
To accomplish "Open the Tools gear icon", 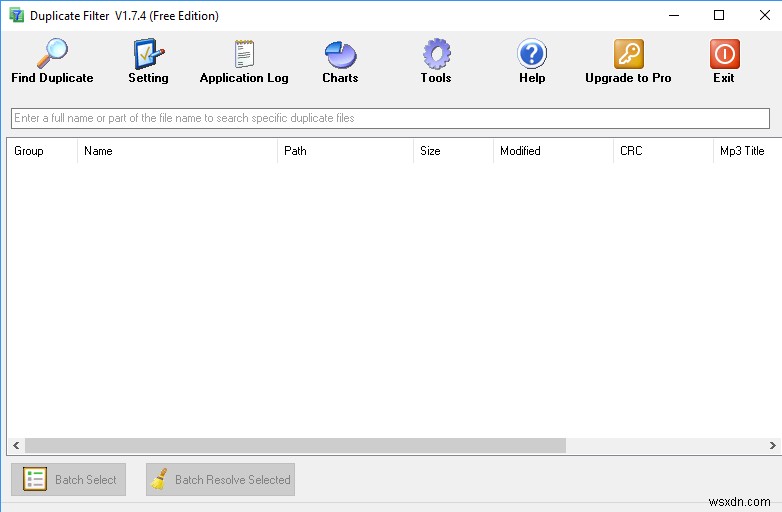I will (436, 53).
